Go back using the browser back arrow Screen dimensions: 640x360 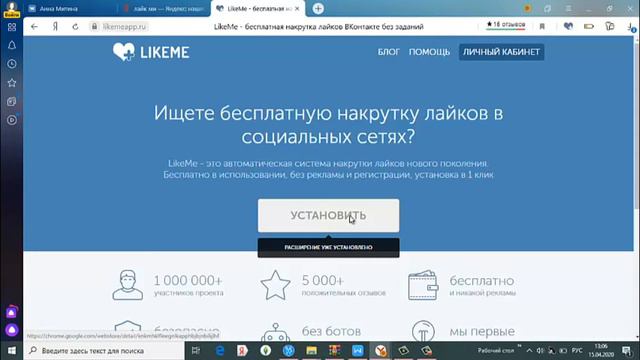(x=34, y=27)
